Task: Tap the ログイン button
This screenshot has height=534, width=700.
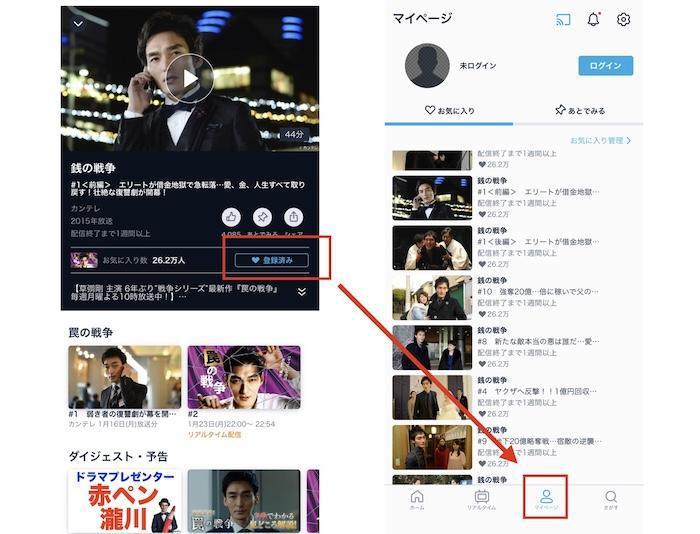Action: coord(605,66)
